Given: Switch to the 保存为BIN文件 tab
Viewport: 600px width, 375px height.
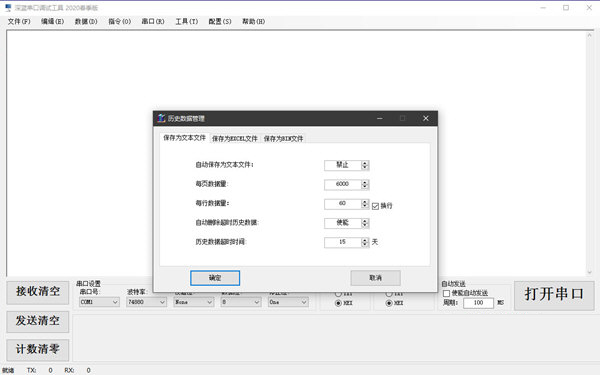Looking at the screenshot, I should [x=283, y=139].
